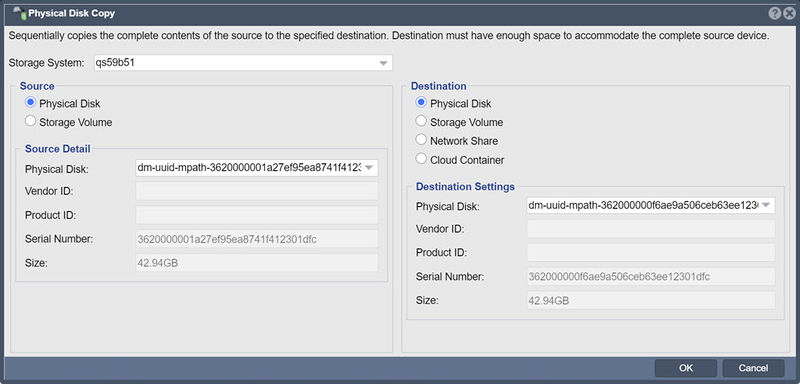The height and width of the screenshot is (384, 800).
Task: Click the help question mark icon
Action: point(774,14)
